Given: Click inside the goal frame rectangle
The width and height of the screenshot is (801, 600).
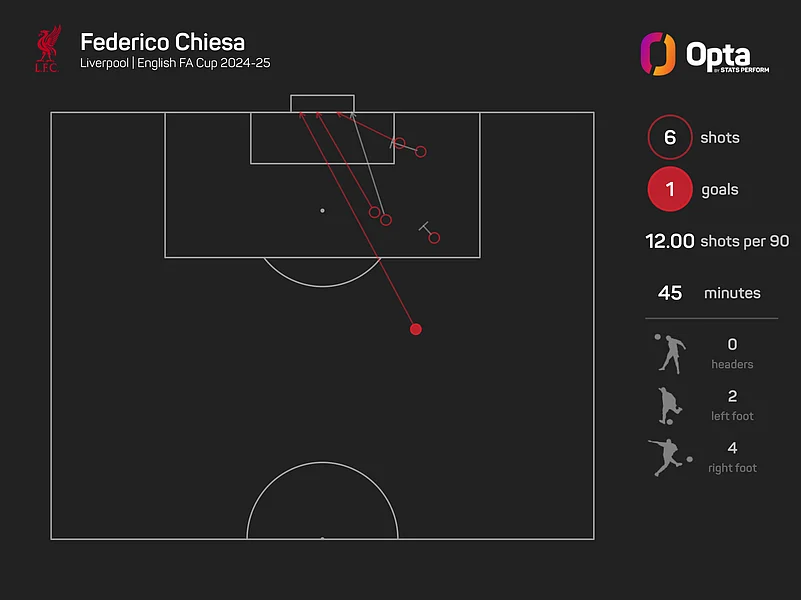Looking at the screenshot, I should click(322, 103).
